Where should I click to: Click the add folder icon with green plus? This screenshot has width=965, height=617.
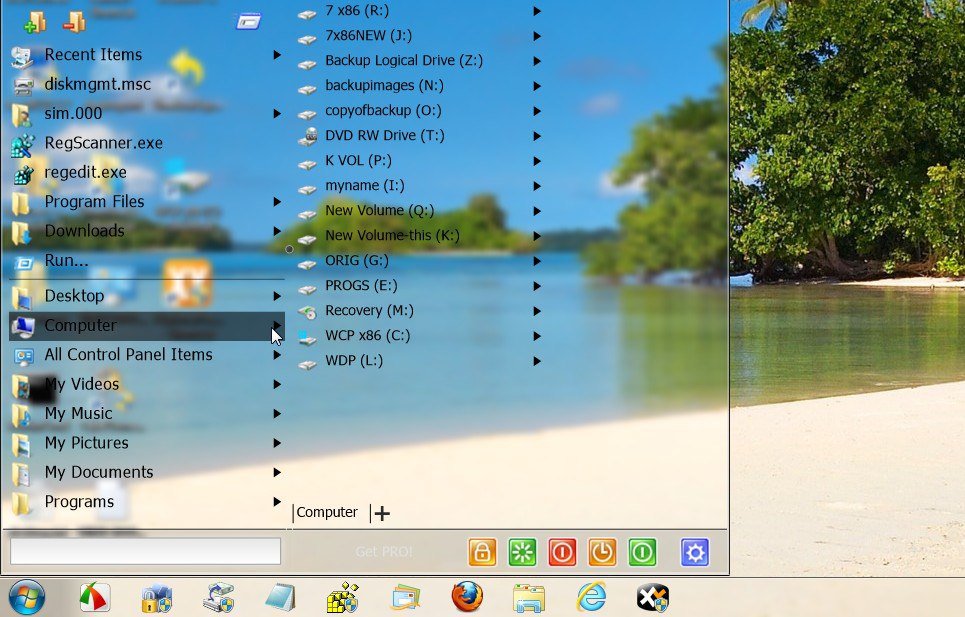click(34, 21)
